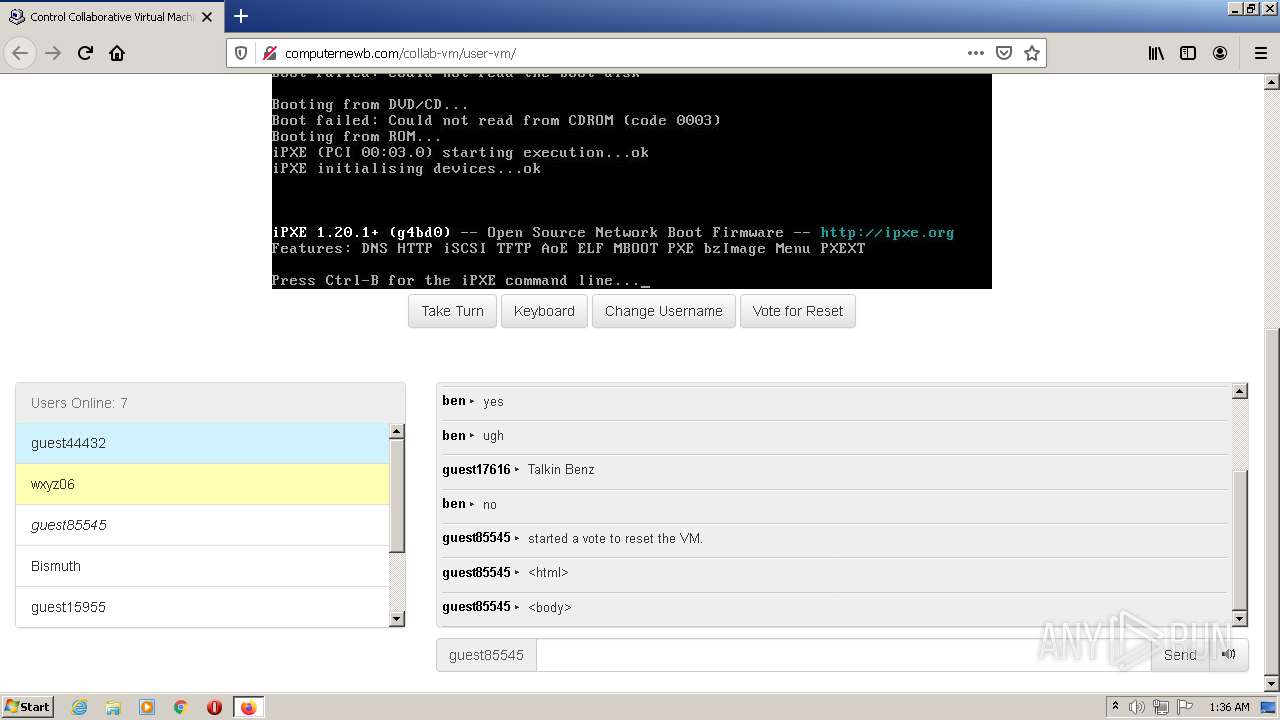The width and height of the screenshot is (1280, 720).
Task: Open a new browser tab
Action: pyautogui.click(x=241, y=16)
